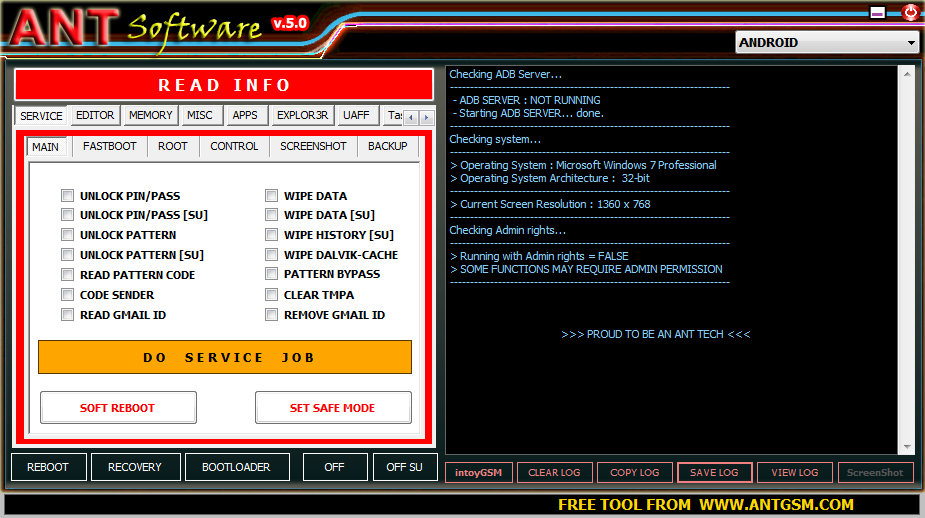Check the UNLOCK PATTERN option

coord(67,235)
